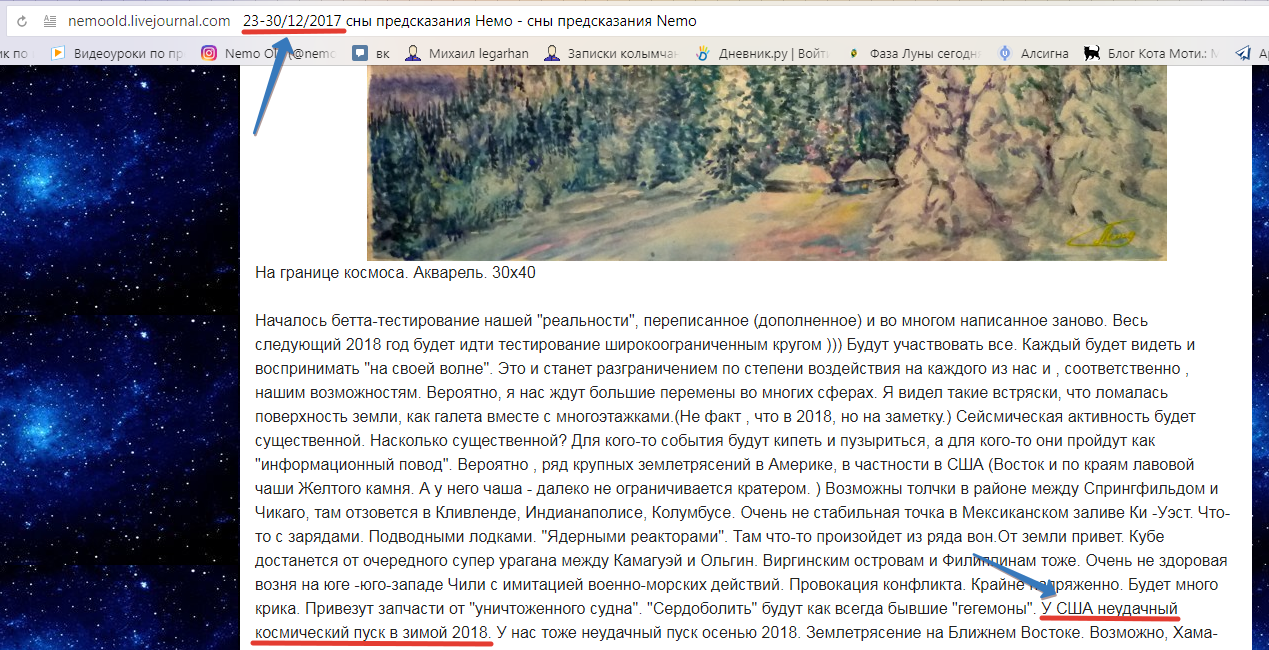Viewport: 1269px width, 650px height.
Task: Click the Михаил legarhan user icon
Action: click(413, 54)
